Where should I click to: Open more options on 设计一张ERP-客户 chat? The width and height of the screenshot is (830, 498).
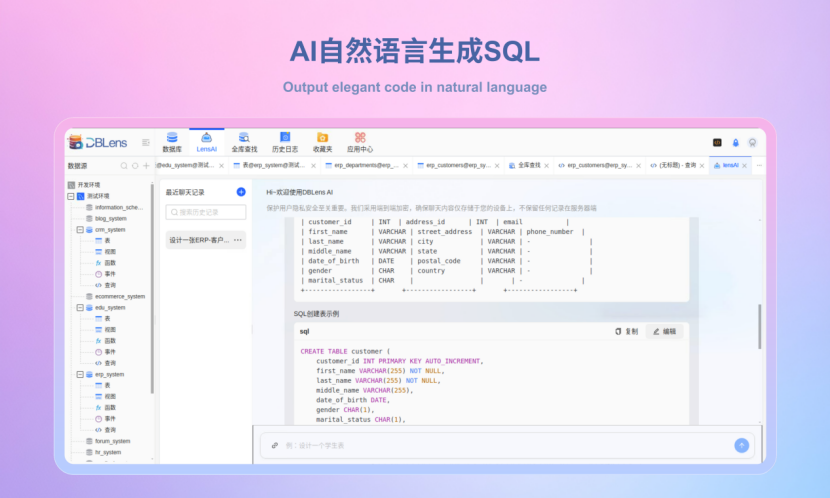pos(238,240)
